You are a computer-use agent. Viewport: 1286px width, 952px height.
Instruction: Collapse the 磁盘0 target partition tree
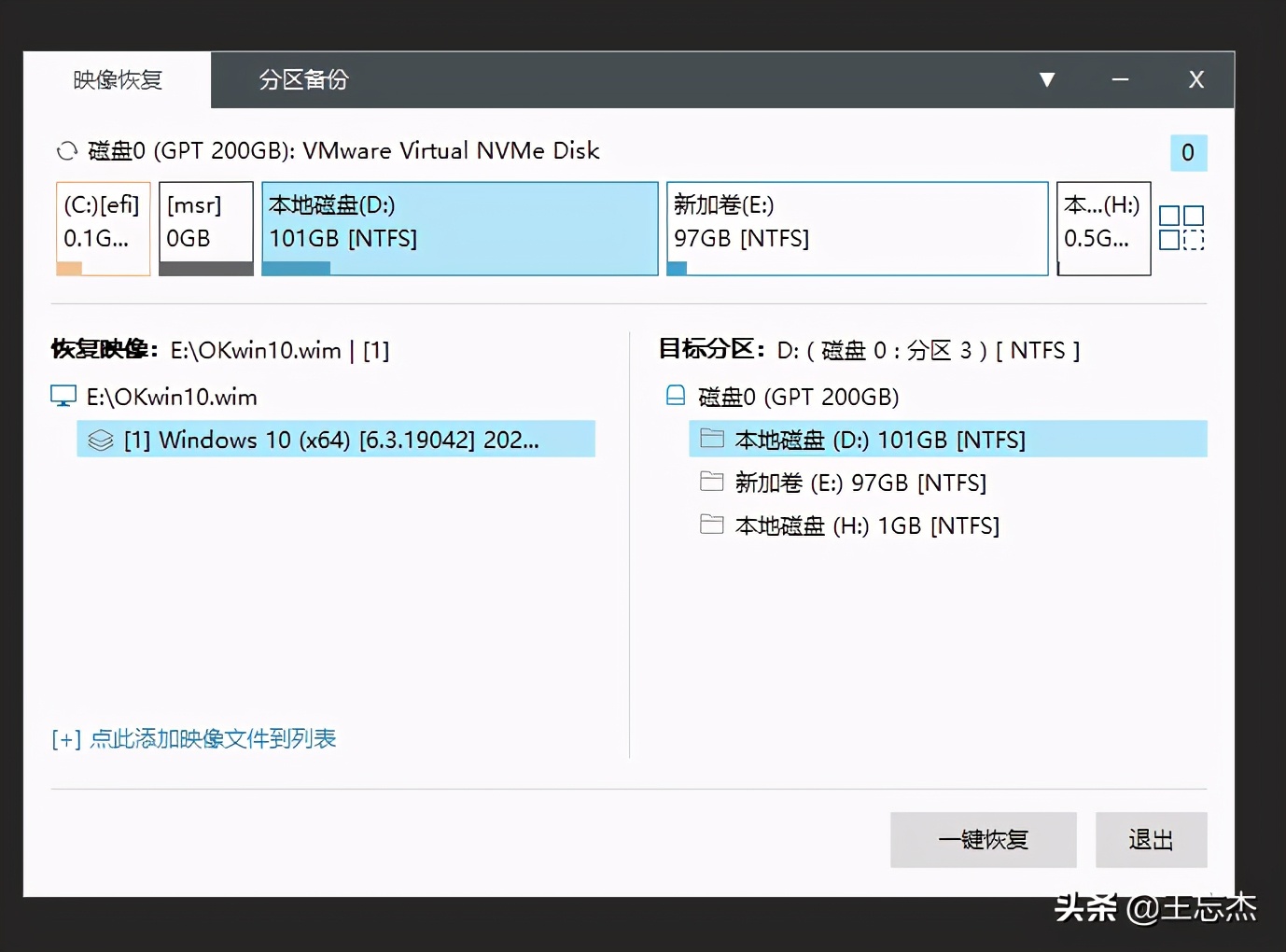(793, 396)
